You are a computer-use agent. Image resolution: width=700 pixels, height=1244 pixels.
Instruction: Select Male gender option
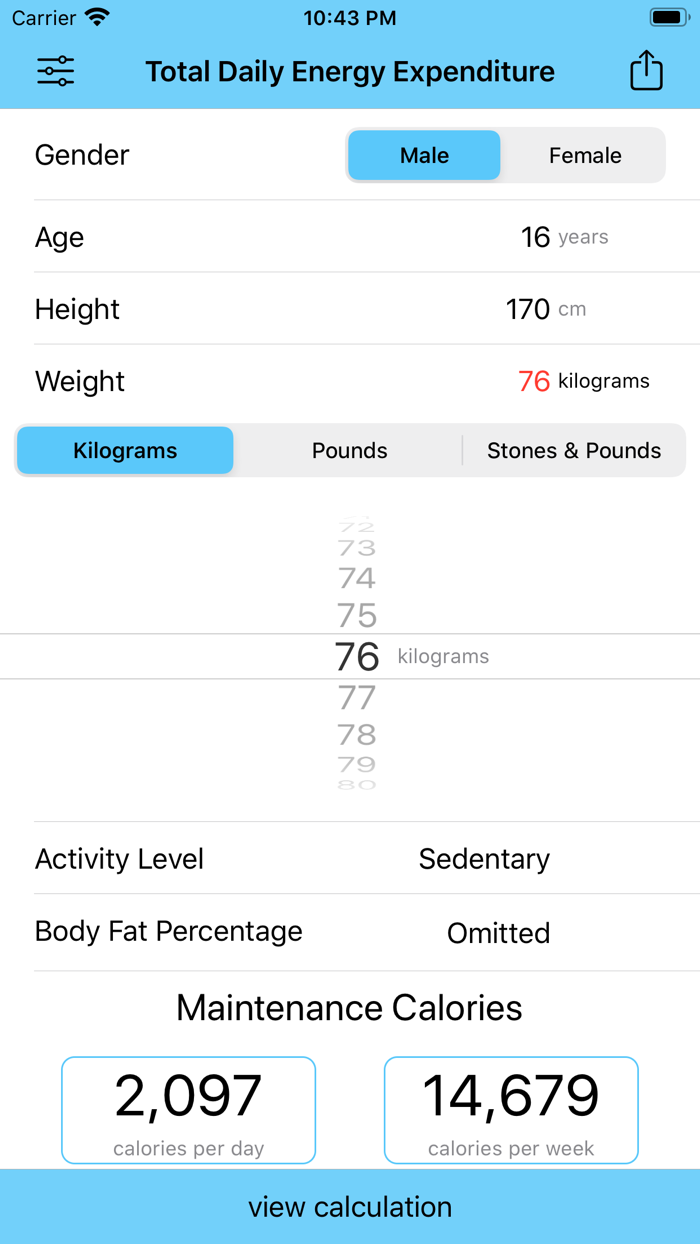click(x=424, y=155)
